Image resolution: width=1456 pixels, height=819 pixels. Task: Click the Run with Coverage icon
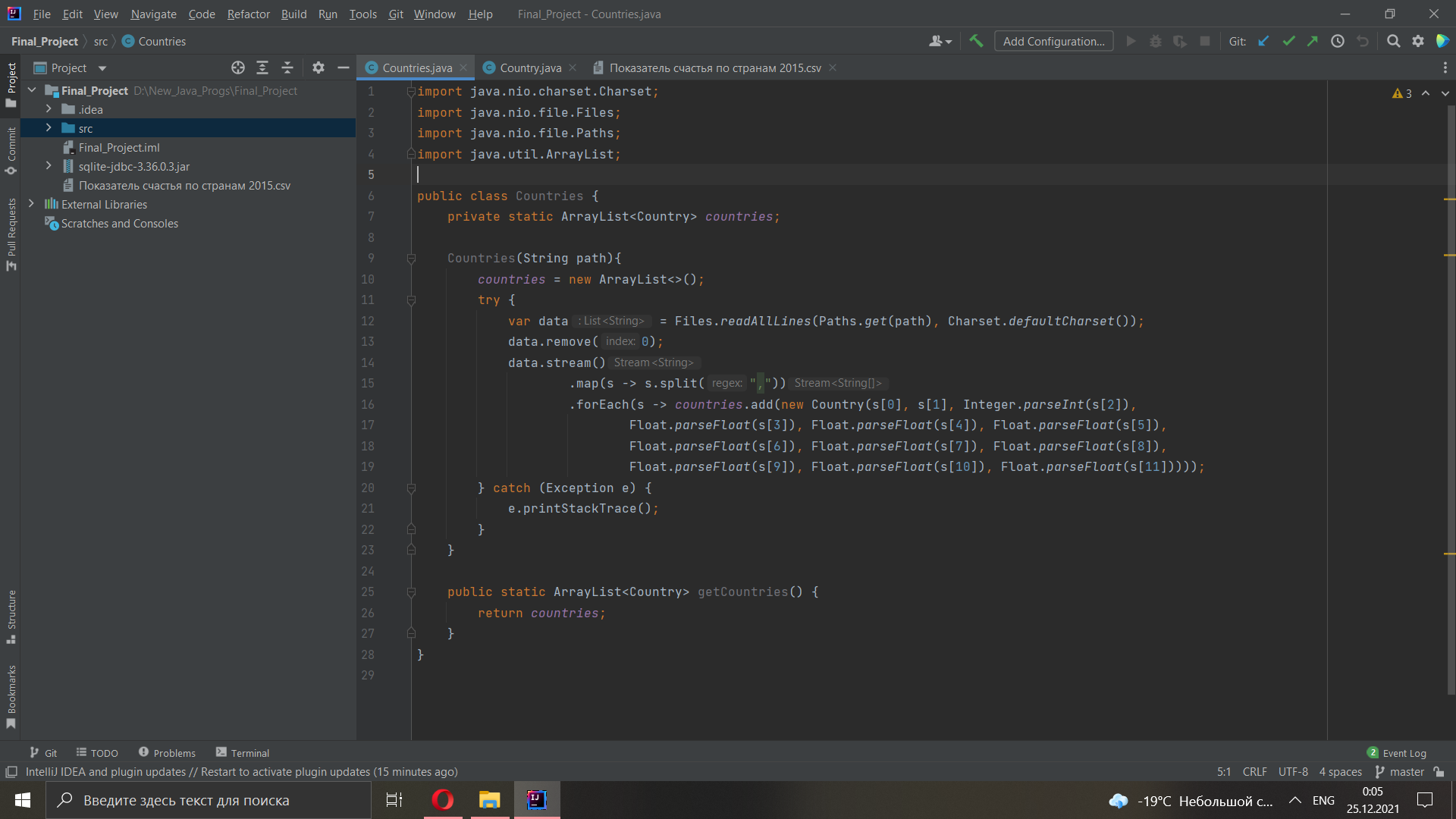[x=1180, y=41]
